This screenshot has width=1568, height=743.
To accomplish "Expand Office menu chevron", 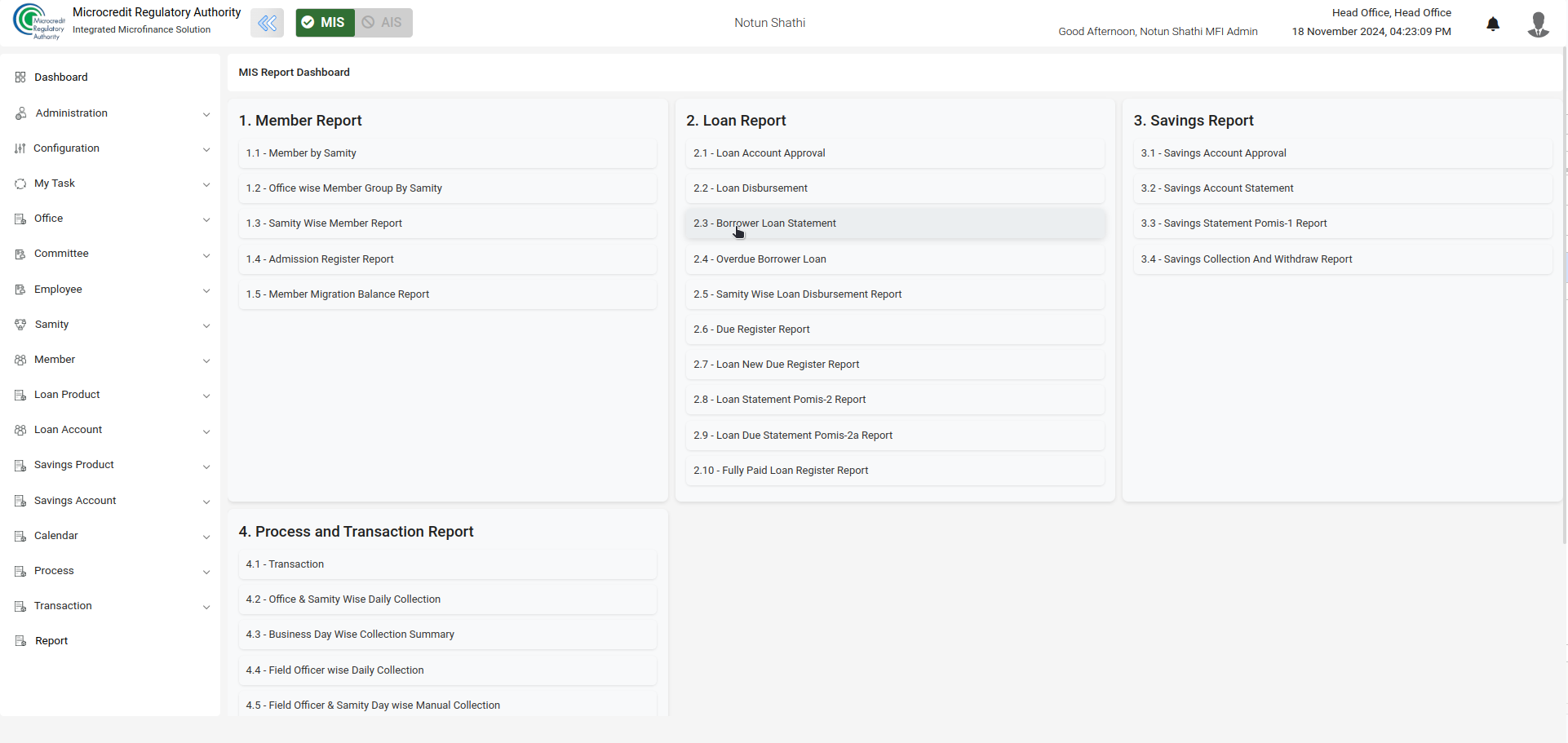I will click(206, 219).
